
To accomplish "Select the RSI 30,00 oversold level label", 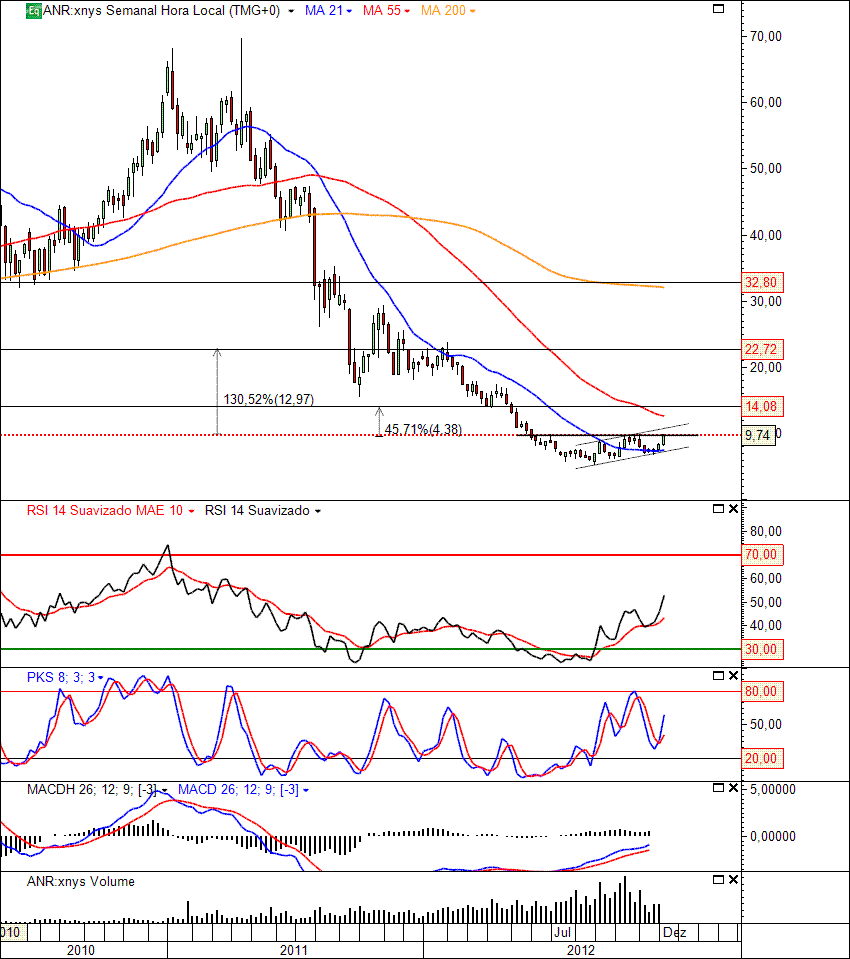I will tap(761, 649).
